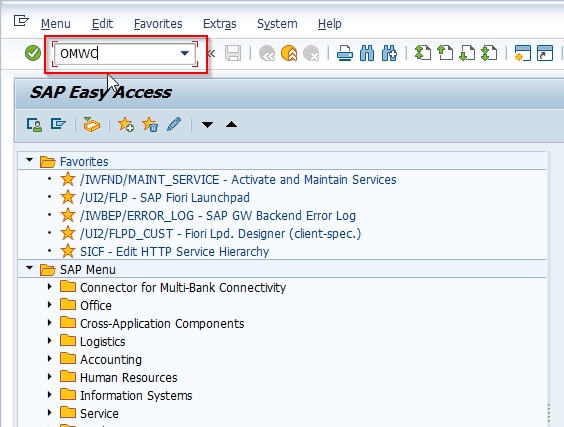Click the Save diskette icon
Image resolution: width=564 pixels, height=427 pixels.
click(x=233, y=53)
